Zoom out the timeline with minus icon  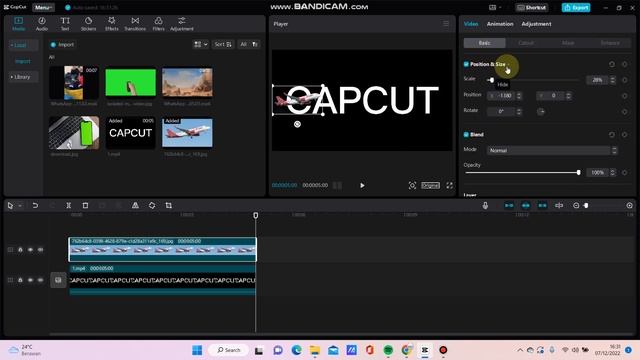click(x=576, y=205)
